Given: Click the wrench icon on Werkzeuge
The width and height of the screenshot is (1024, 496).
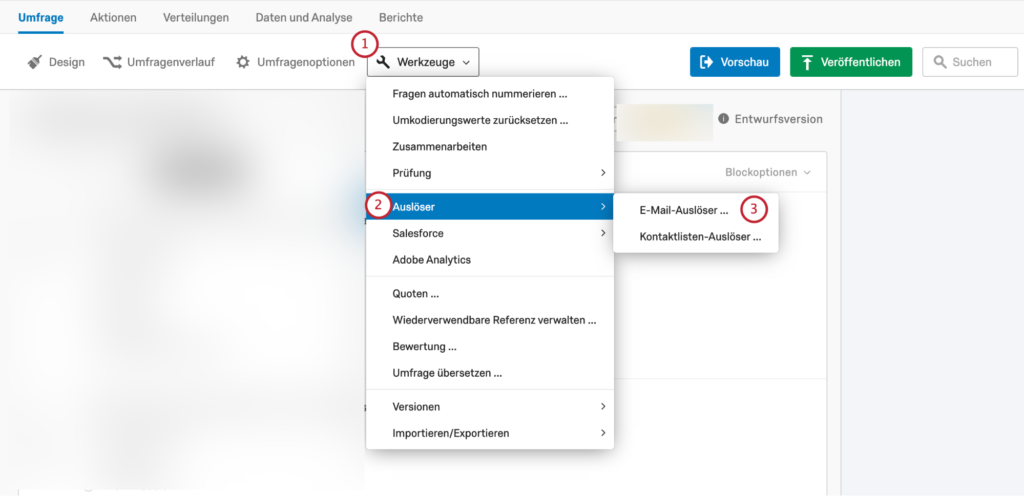Looking at the screenshot, I should [x=384, y=62].
